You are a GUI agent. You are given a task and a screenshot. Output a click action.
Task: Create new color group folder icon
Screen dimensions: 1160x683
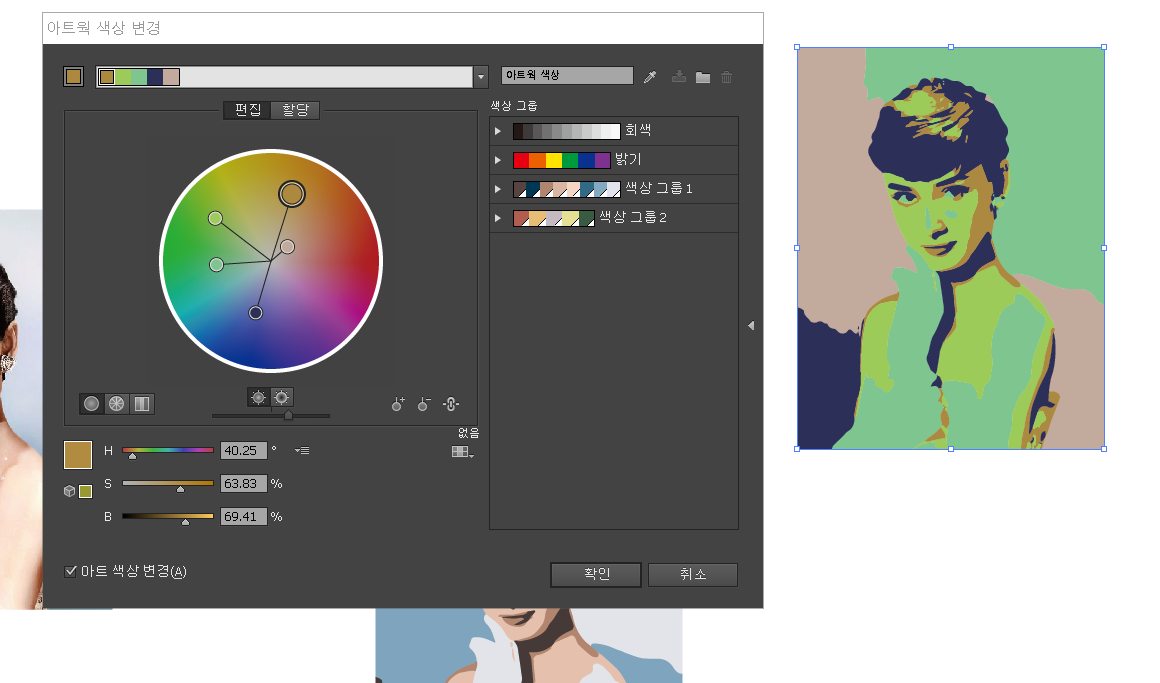[x=703, y=77]
